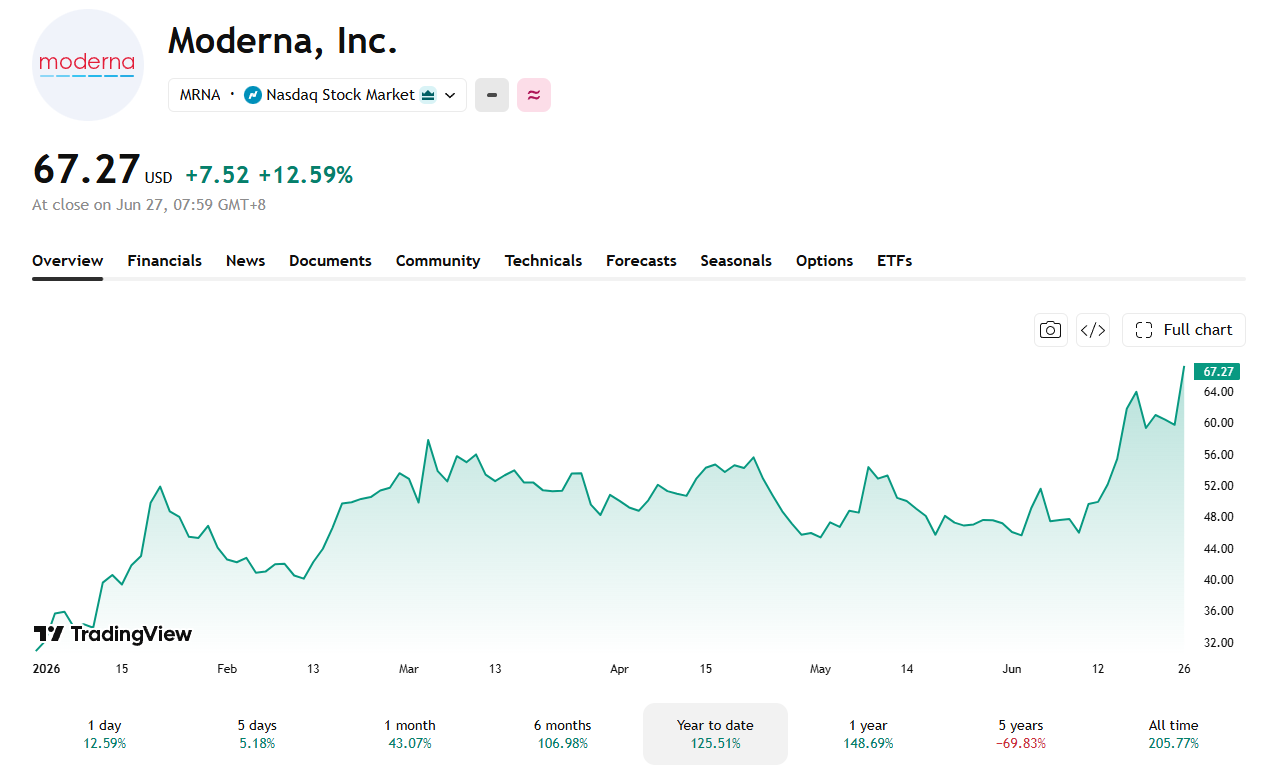Click the 32.00 price axis label
Image resolution: width=1278 pixels, height=767 pixels.
point(1218,642)
